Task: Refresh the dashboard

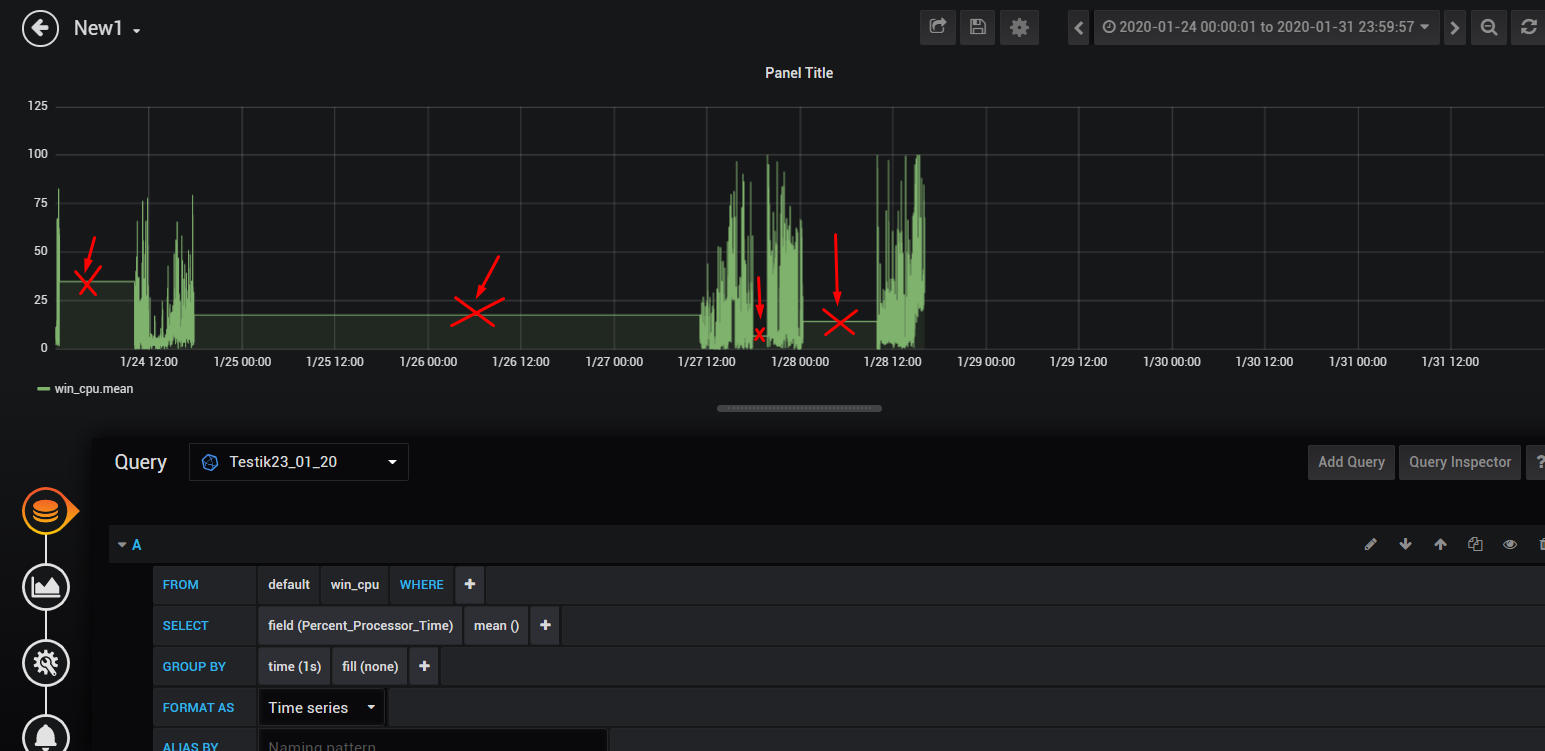Action: click(1528, 27)
